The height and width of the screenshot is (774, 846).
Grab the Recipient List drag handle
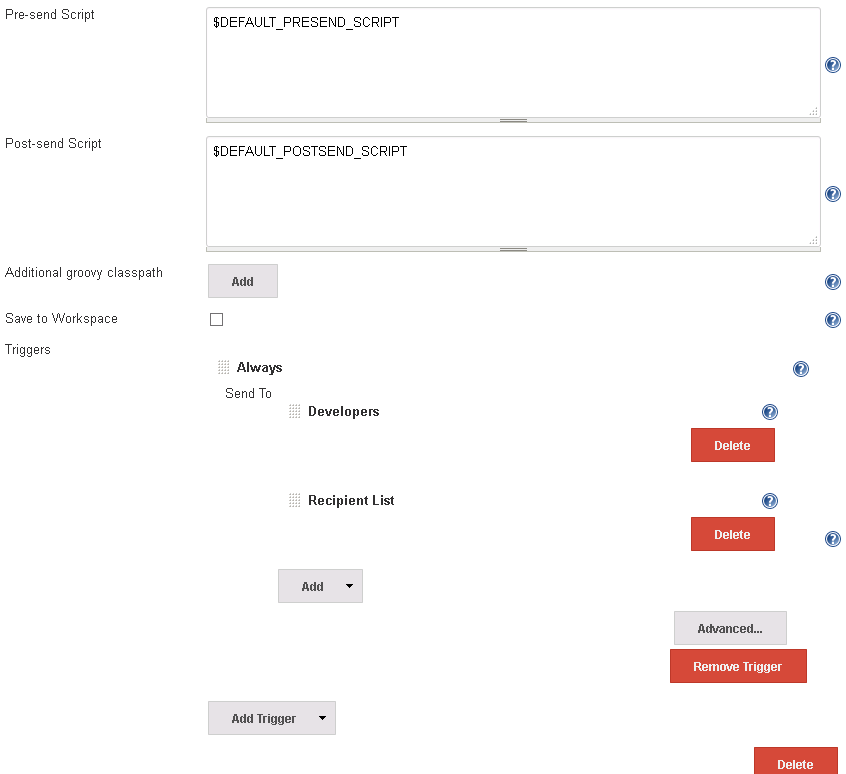(x=295, y=501)
